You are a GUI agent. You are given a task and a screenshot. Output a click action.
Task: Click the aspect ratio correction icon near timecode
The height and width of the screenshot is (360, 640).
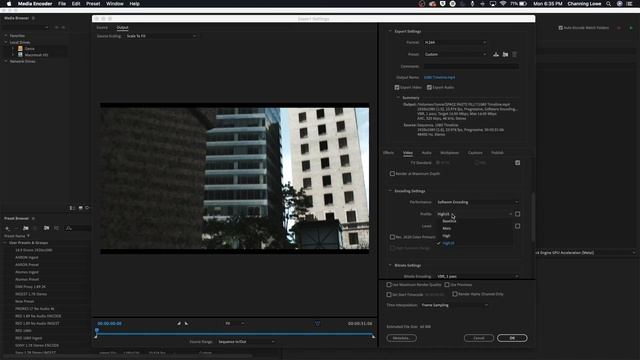[x=317, y=324]
